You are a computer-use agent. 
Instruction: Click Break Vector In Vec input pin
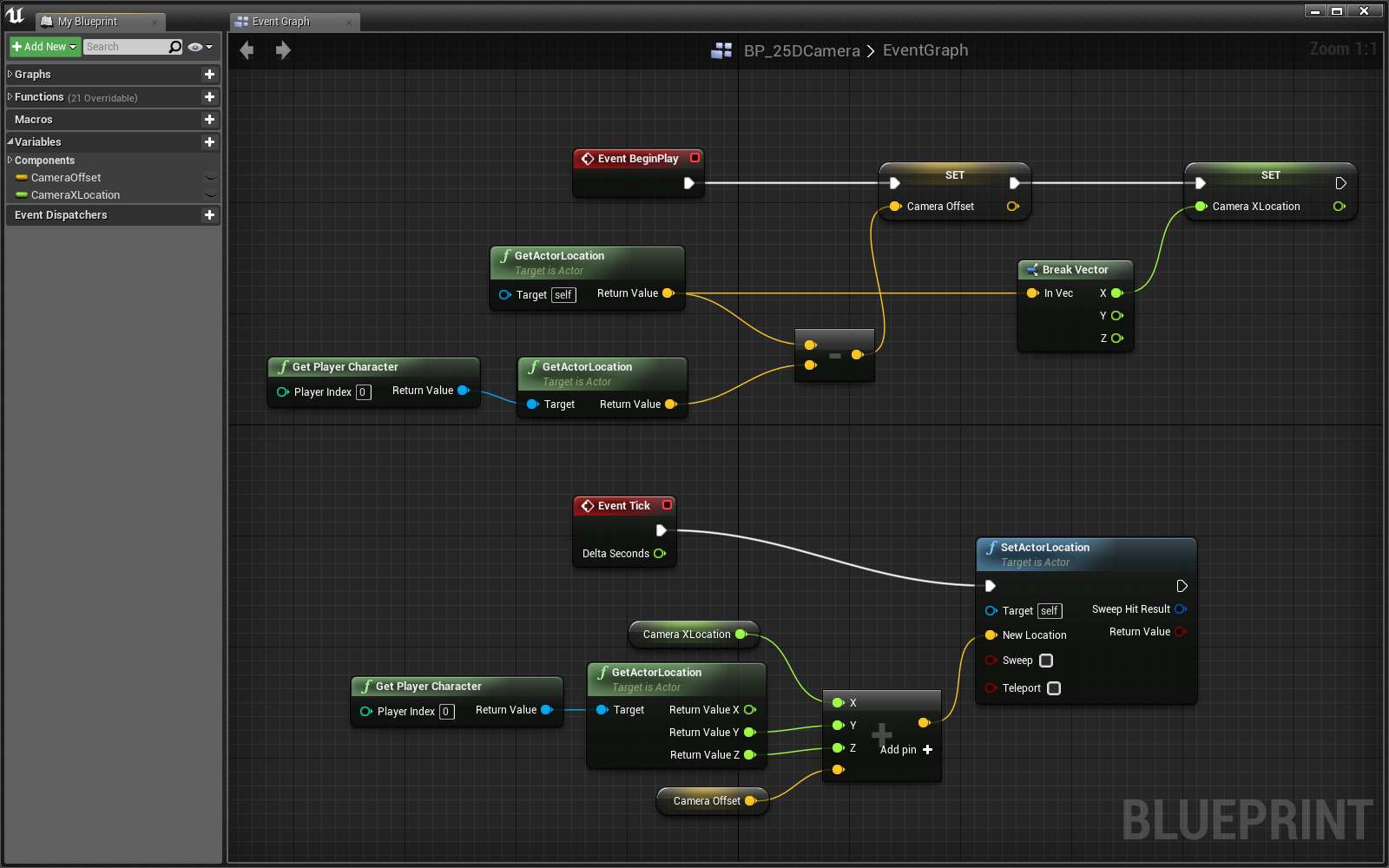(x=1032, y=293)
